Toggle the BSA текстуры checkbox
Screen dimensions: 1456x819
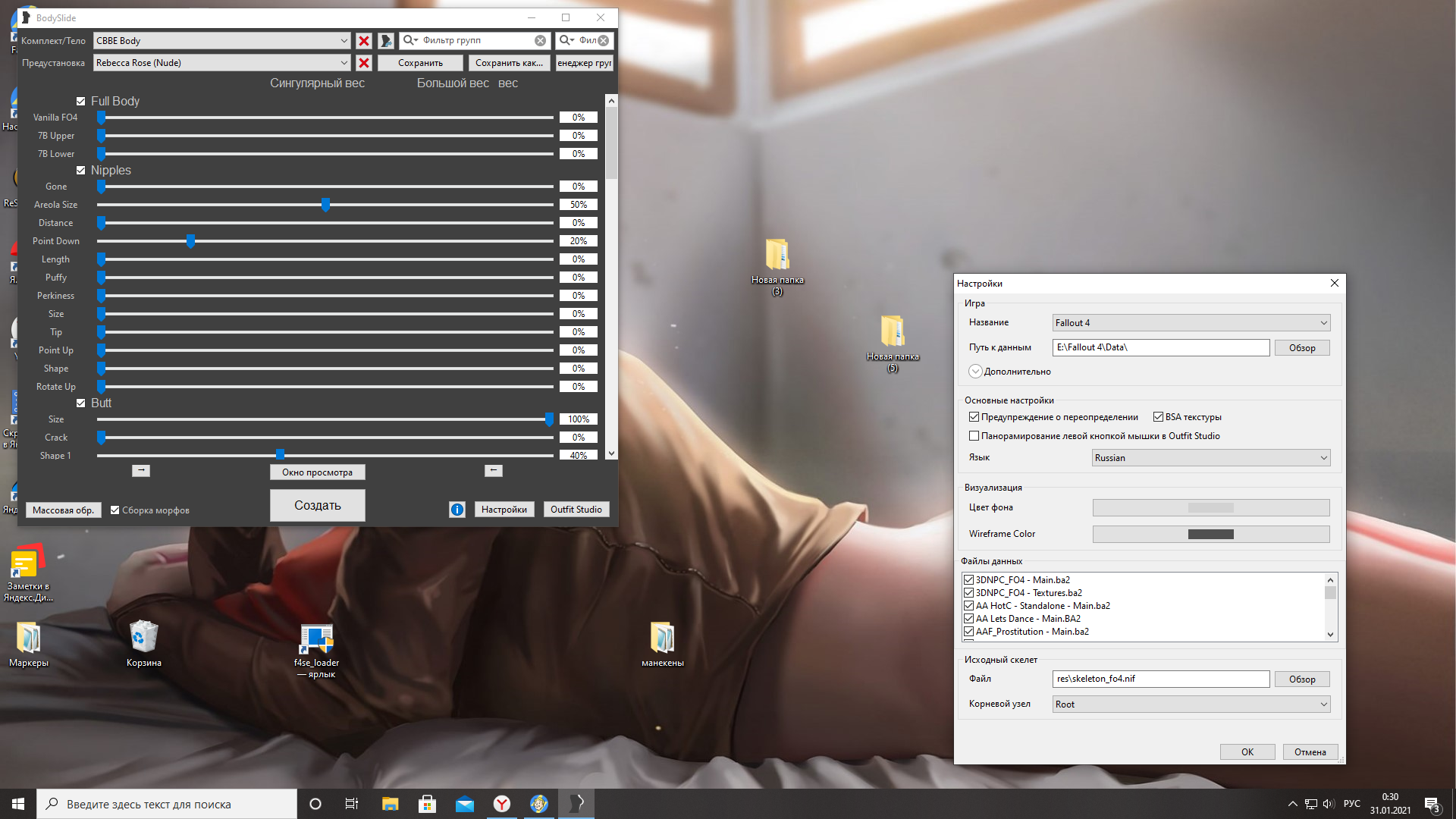click(x=1158, y=417)
